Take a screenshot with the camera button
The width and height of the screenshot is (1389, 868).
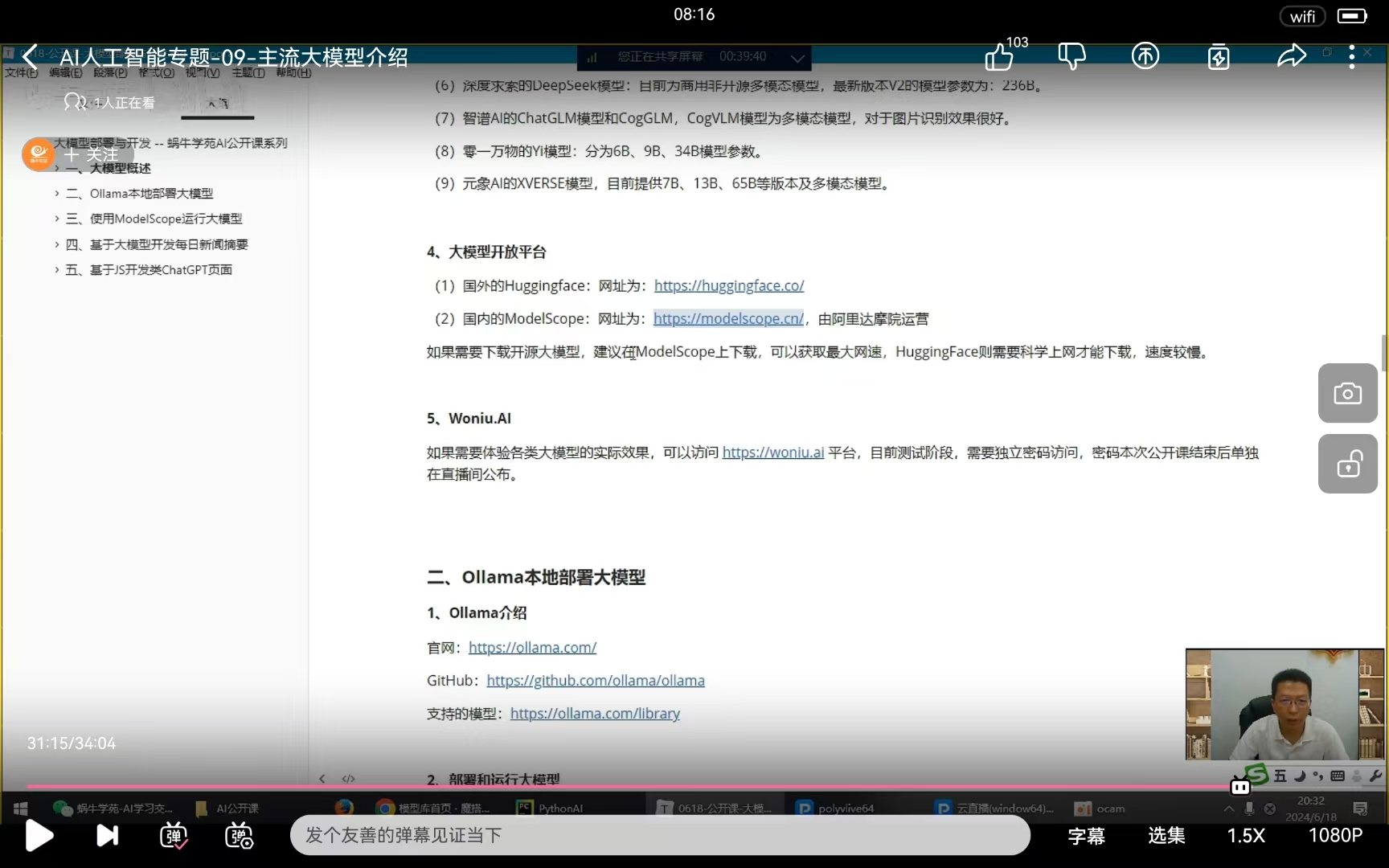(1348, 393)
